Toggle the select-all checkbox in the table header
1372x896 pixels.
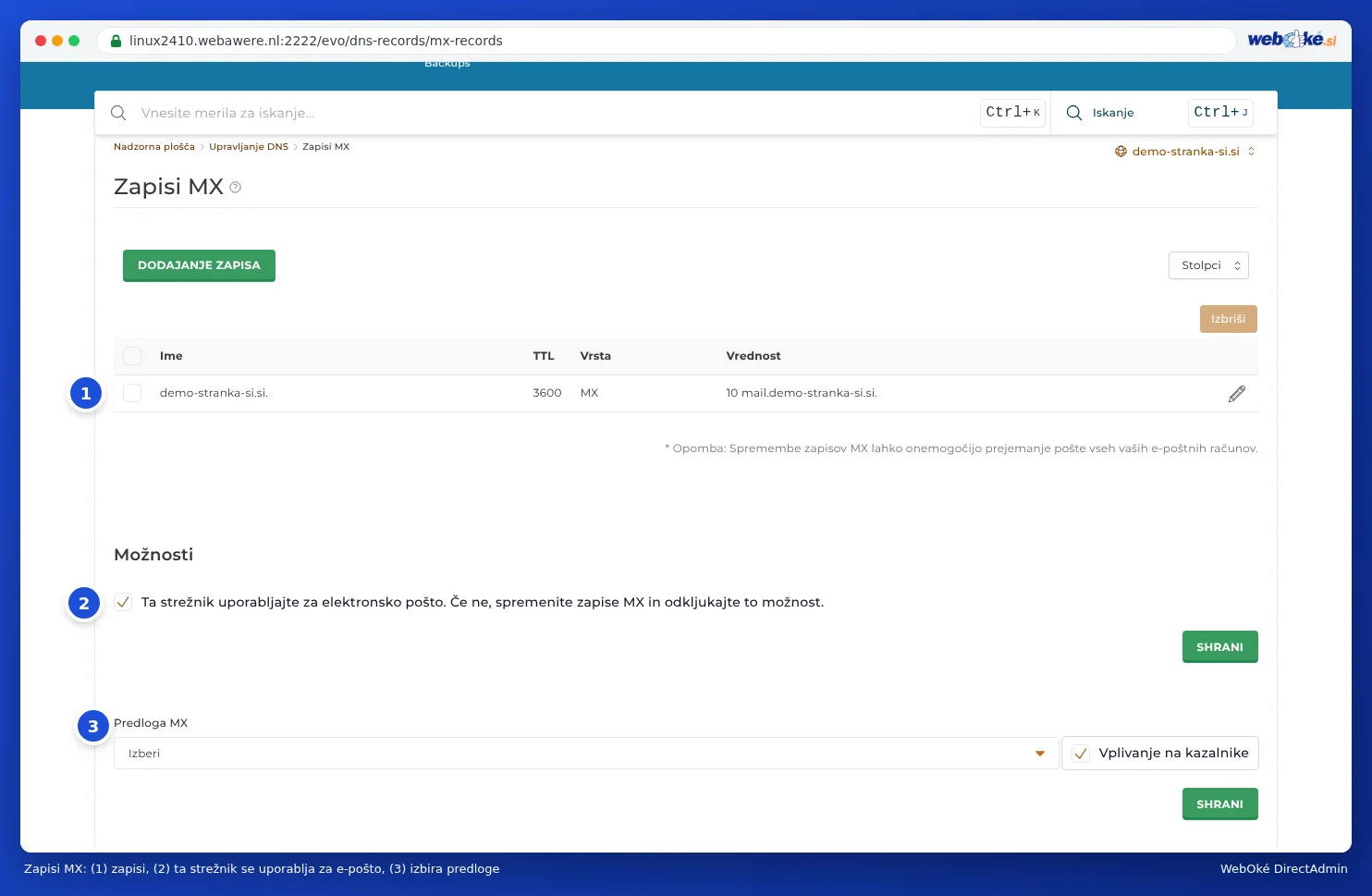(132, 356)
